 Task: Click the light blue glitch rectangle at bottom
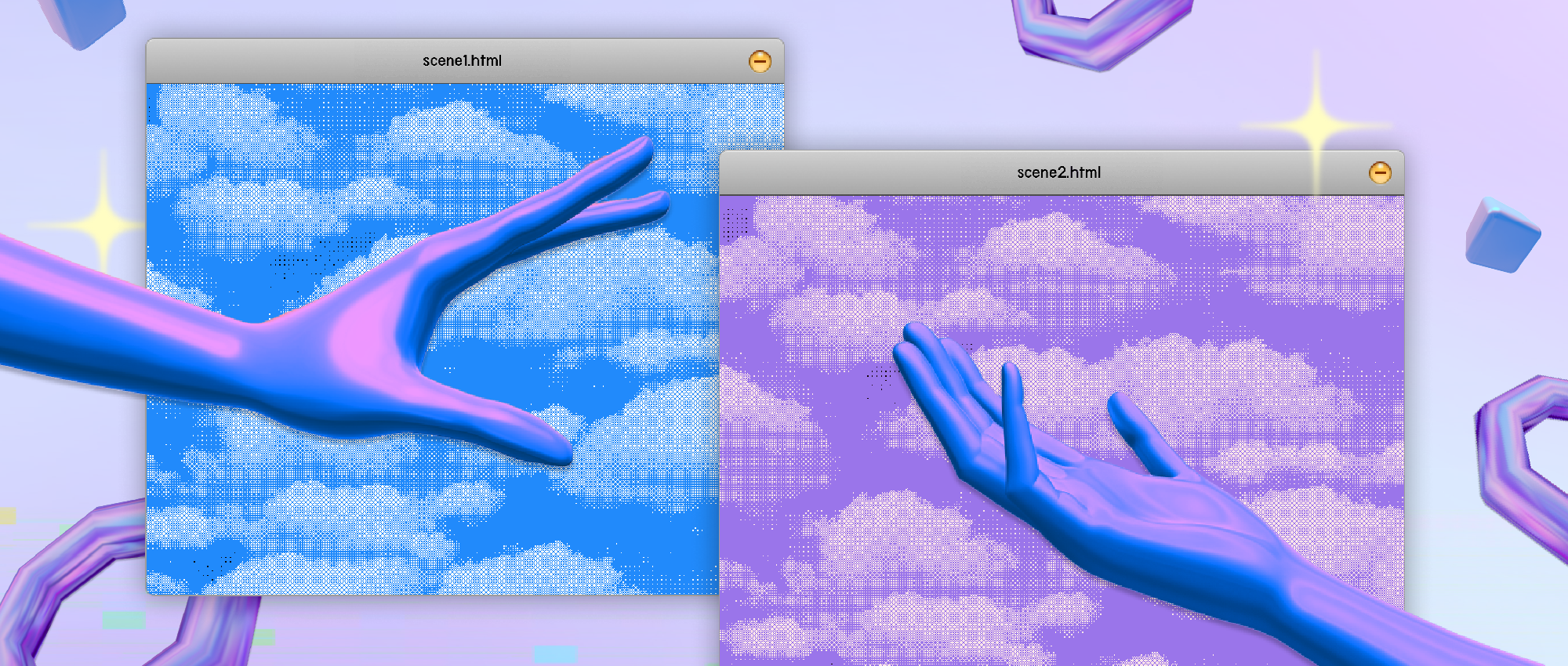555,654
